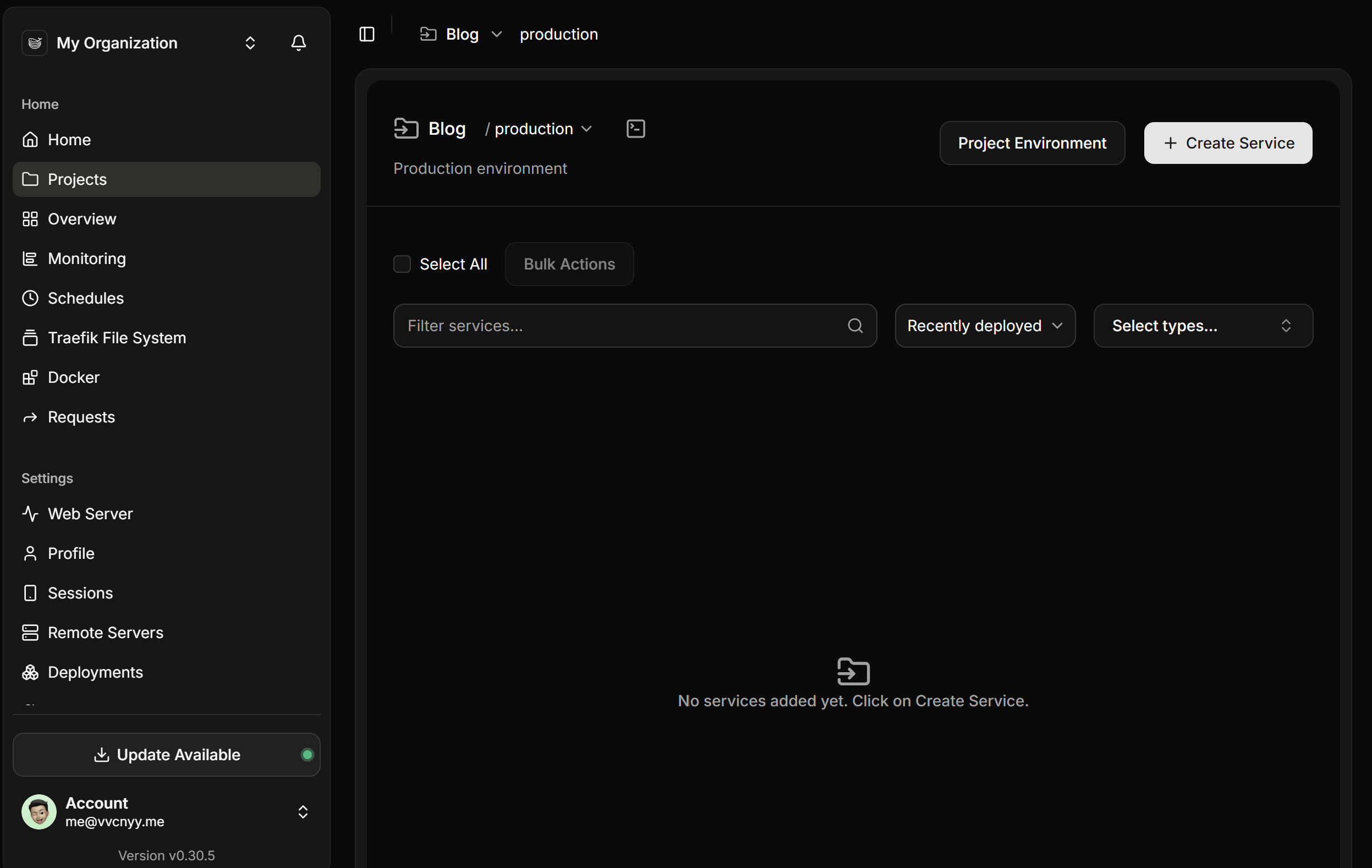Image resolution: width=1372 pixels, height=868 pixels.
Task: Open the terminal icon next to production
Action: pos(635,129)
